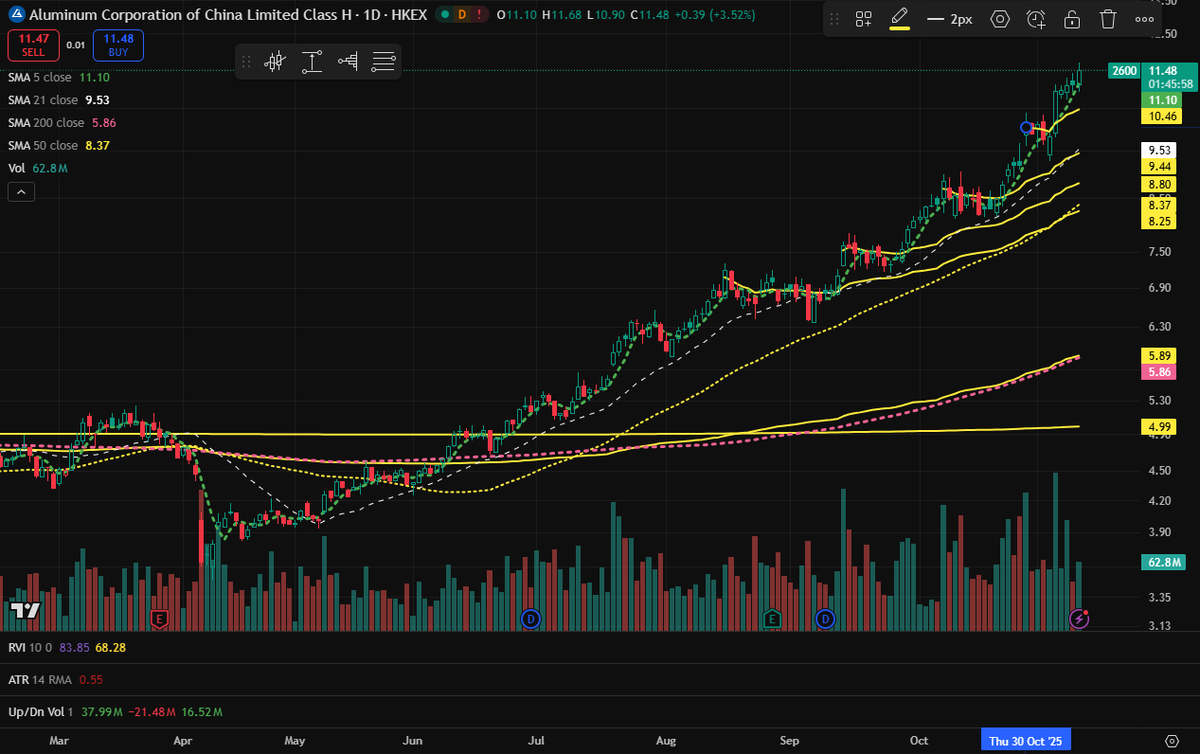Select the ATR 14 RMA indicator legend
Viewport: 1200px width, 754px height.
pyautogui.click(x=57, y=679)
